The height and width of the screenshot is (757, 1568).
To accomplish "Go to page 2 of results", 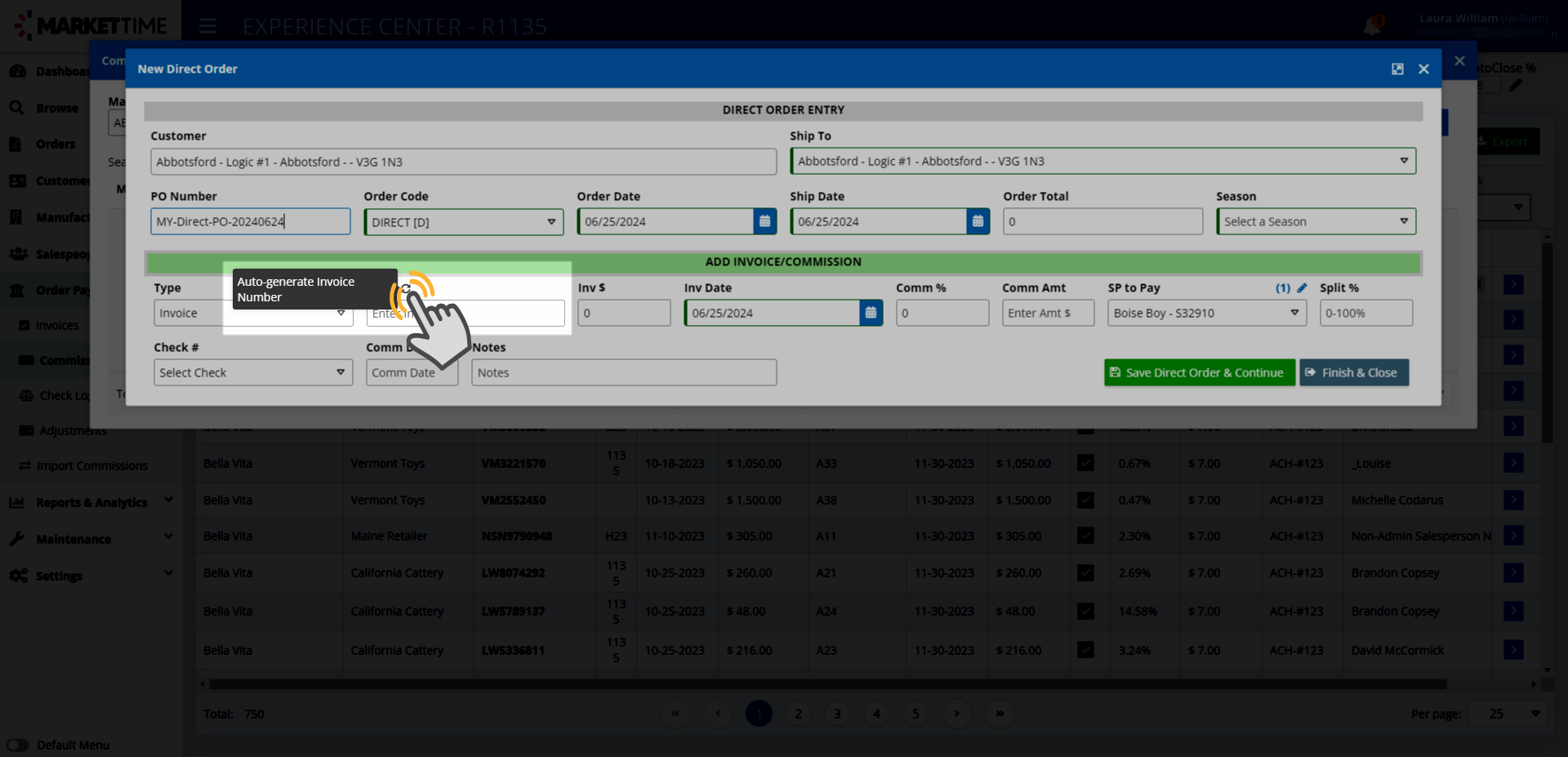I will point(798,714).
